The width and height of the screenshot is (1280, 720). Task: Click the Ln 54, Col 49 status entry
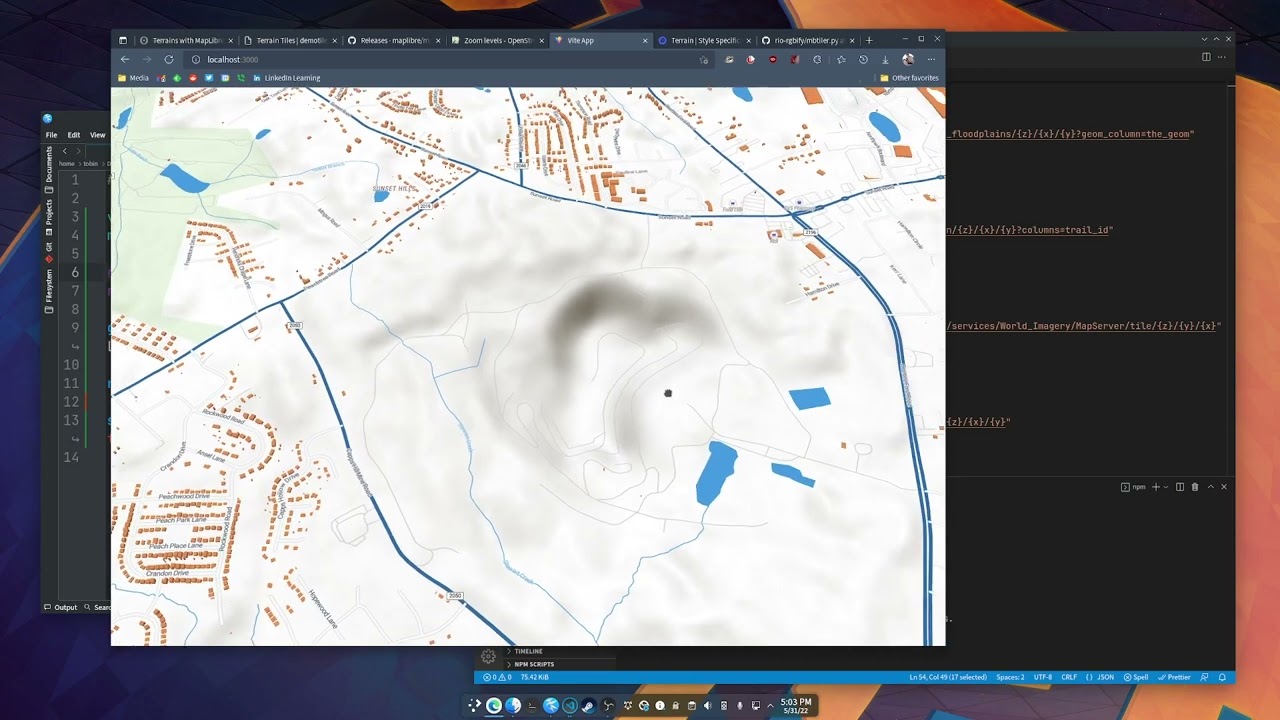(x=948, y=677)
